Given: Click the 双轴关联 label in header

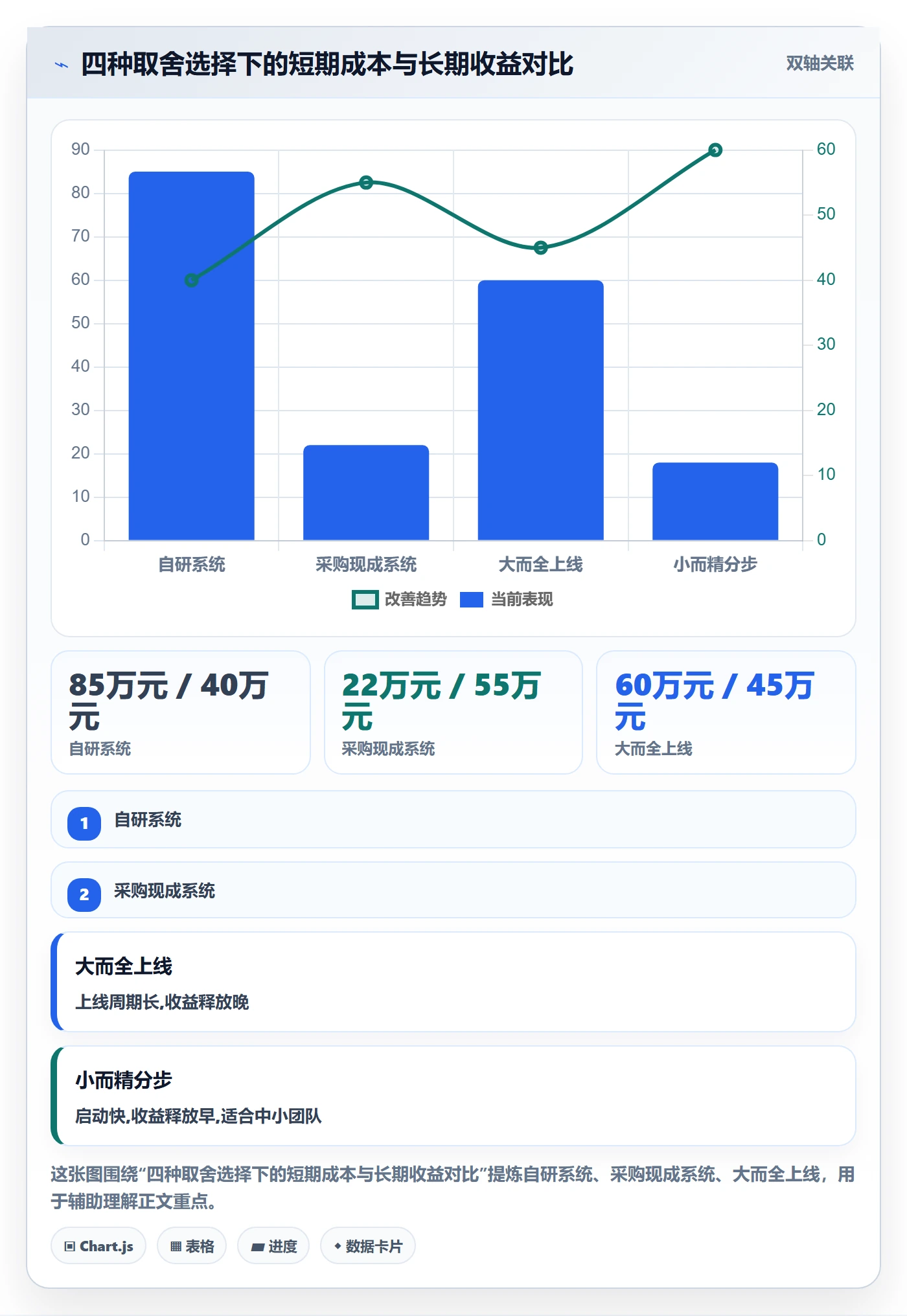Looking at the screenshot, I should click(820, 63).
